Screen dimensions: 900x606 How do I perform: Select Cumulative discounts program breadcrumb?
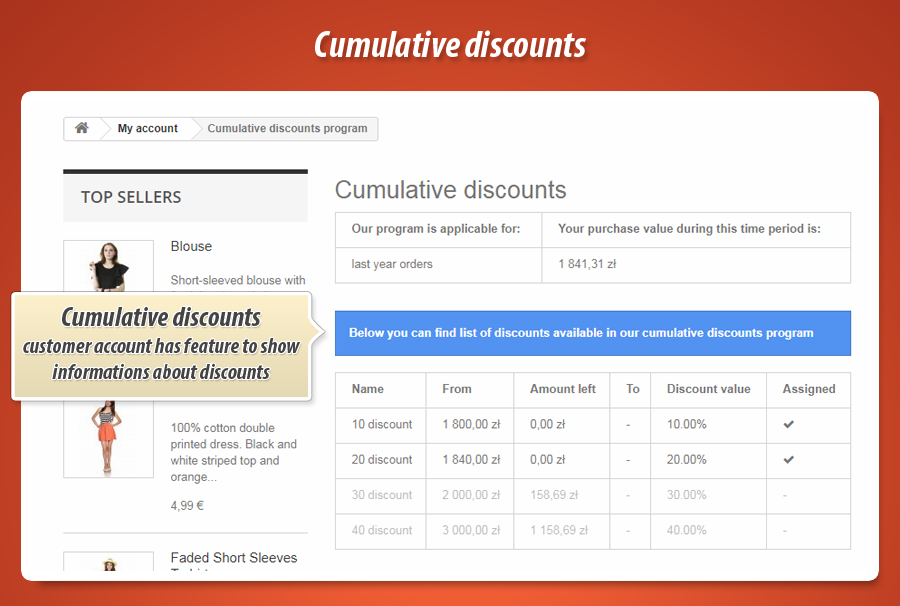point(287,128)
